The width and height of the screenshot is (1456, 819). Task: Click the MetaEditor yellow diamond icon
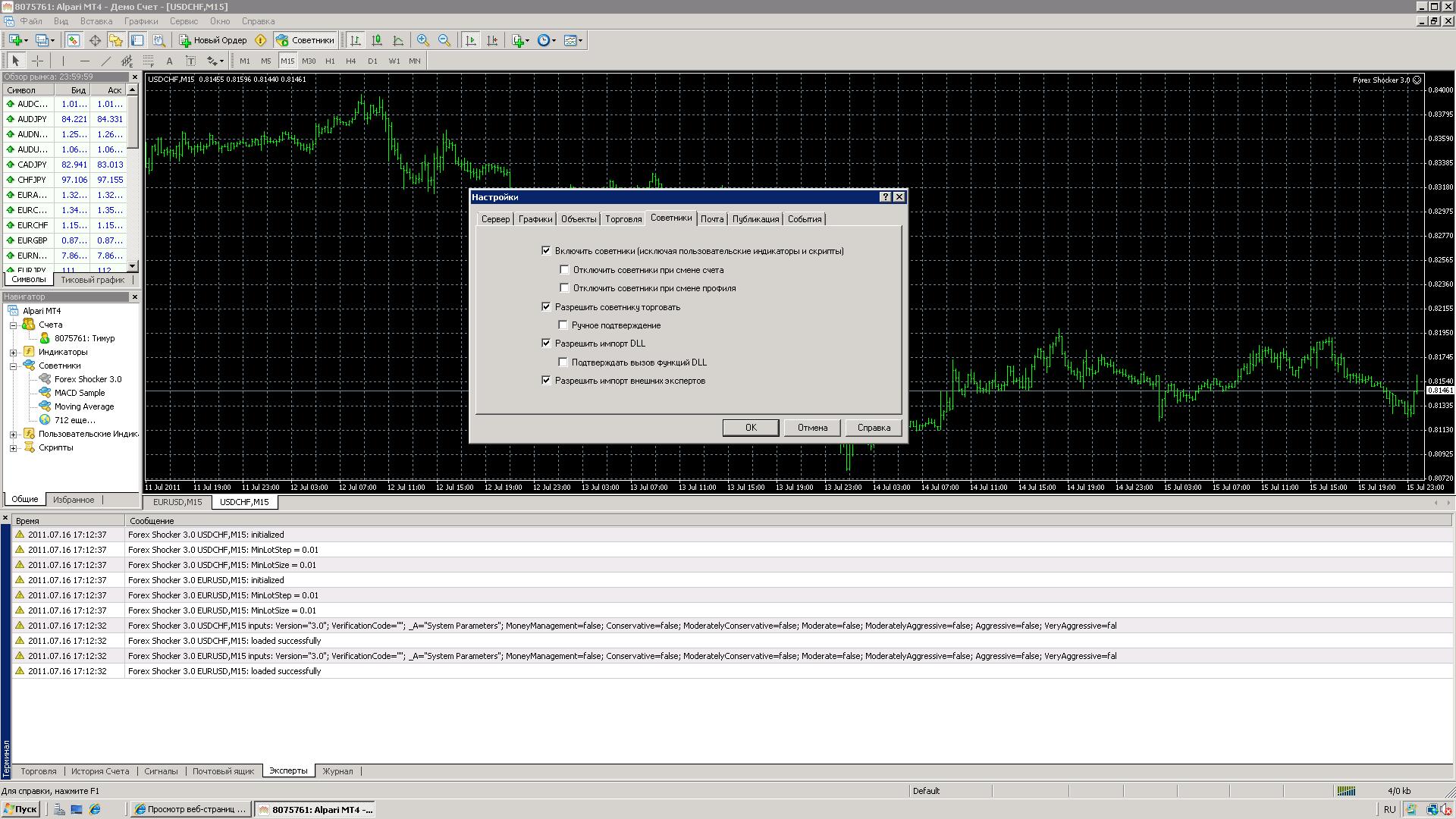click(260, 40)
